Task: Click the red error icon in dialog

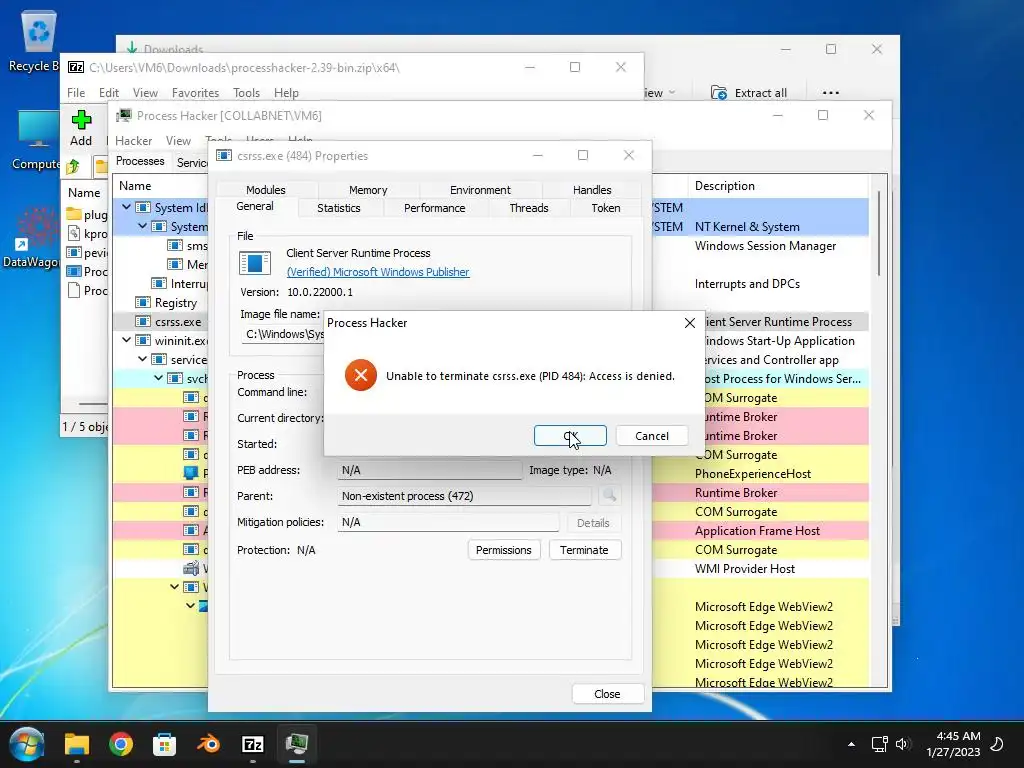Action: [361, 376]
